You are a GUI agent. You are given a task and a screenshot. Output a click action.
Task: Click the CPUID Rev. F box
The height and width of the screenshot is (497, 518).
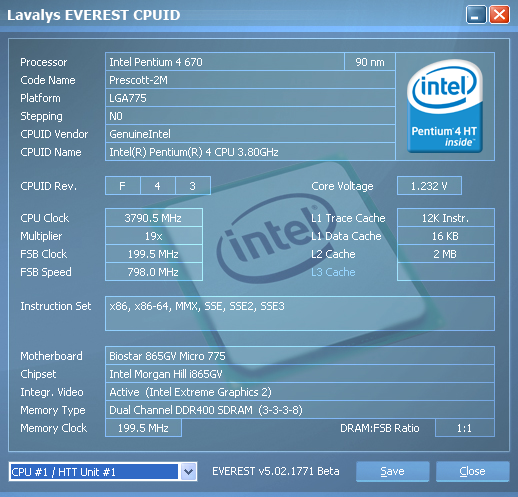(123, 186)
